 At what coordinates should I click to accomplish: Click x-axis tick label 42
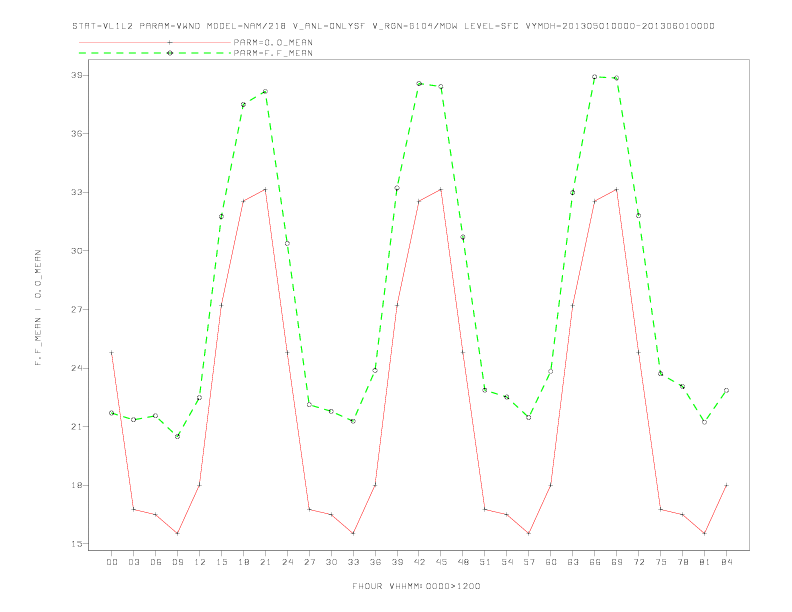pos(419,562)
